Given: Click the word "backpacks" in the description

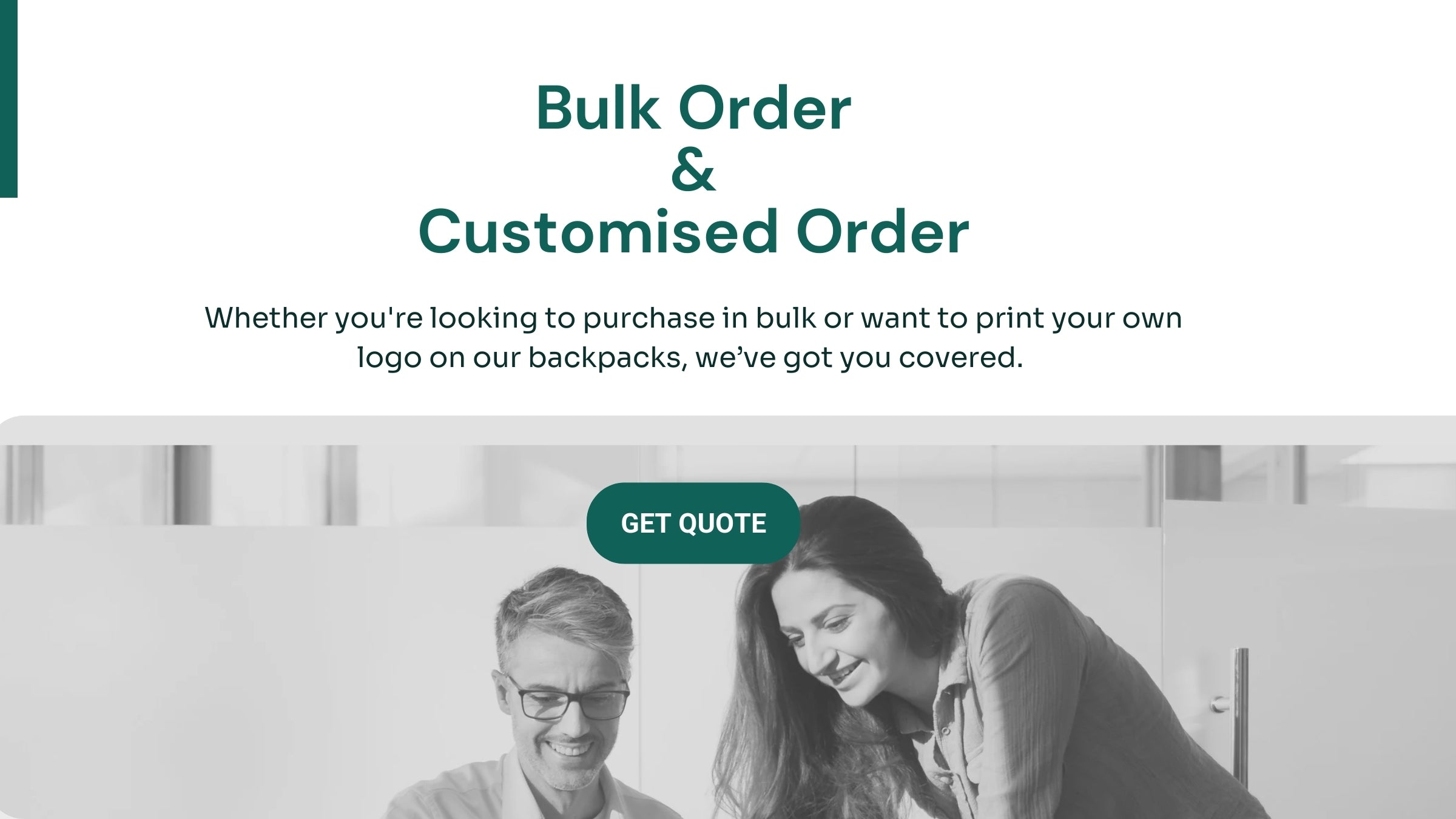Looking at the screenshot, I should 605,357.
